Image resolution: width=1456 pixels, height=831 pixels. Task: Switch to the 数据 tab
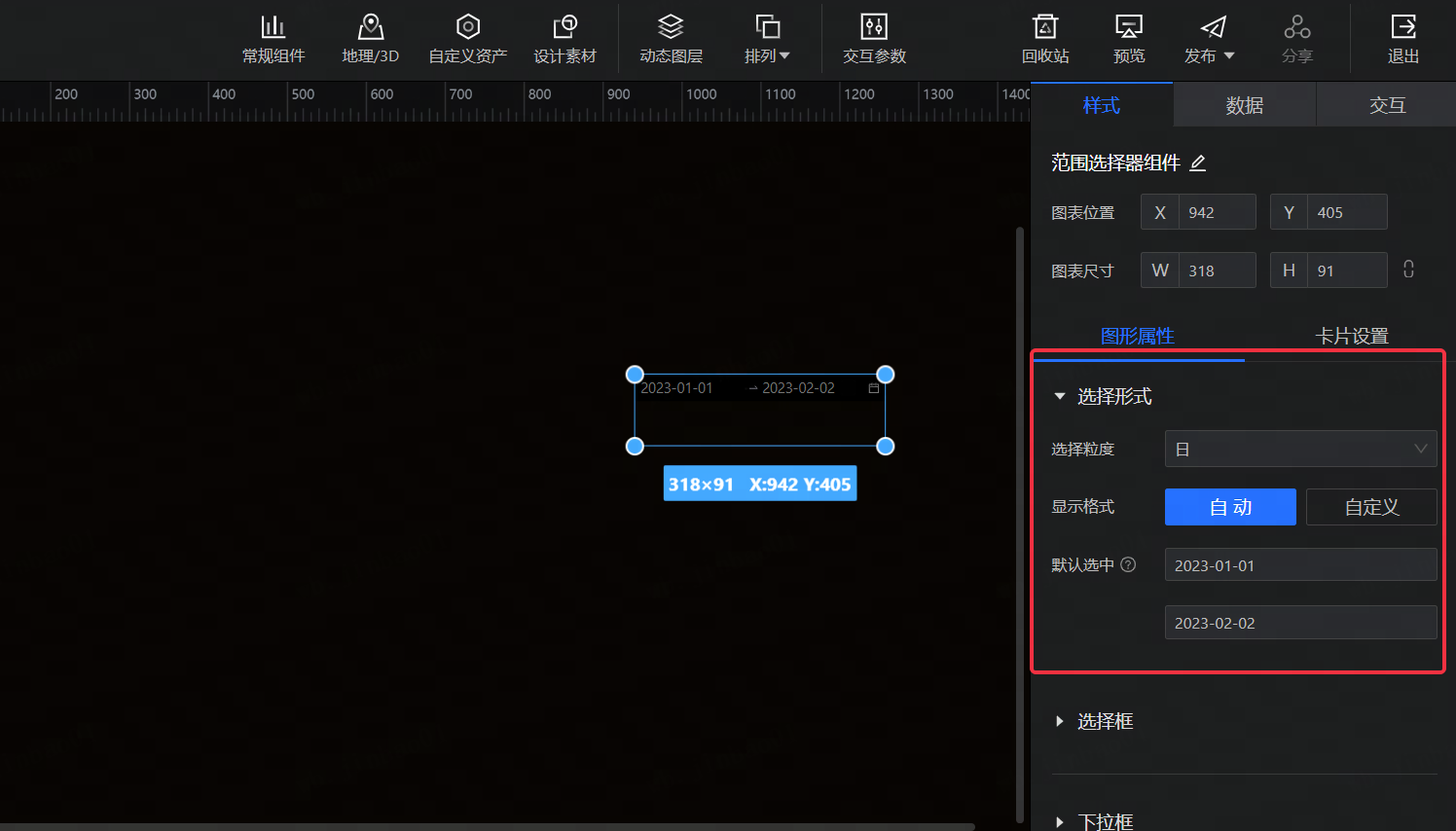pos(1243,104)
